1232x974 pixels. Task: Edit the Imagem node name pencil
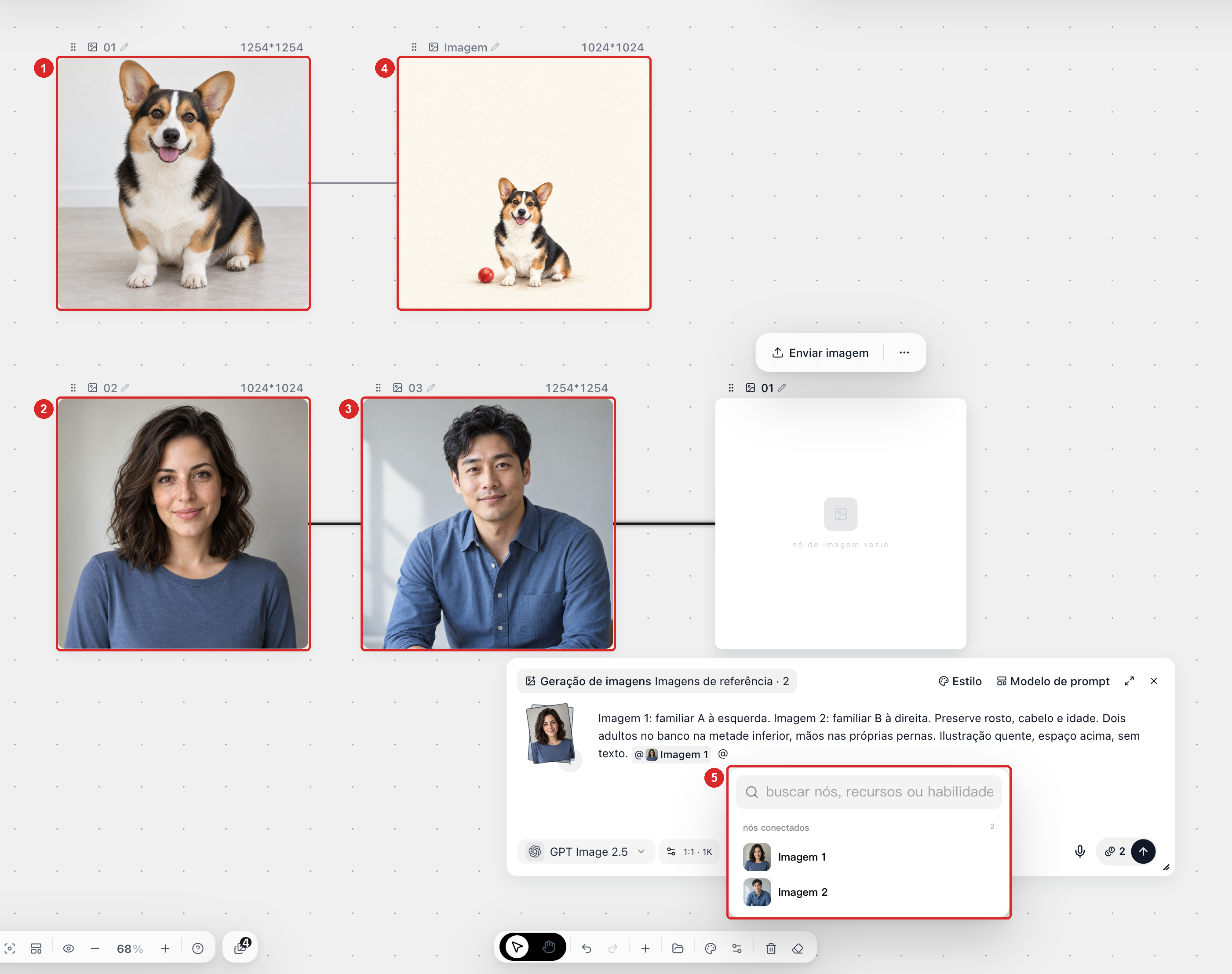click(x=495, y=47)
